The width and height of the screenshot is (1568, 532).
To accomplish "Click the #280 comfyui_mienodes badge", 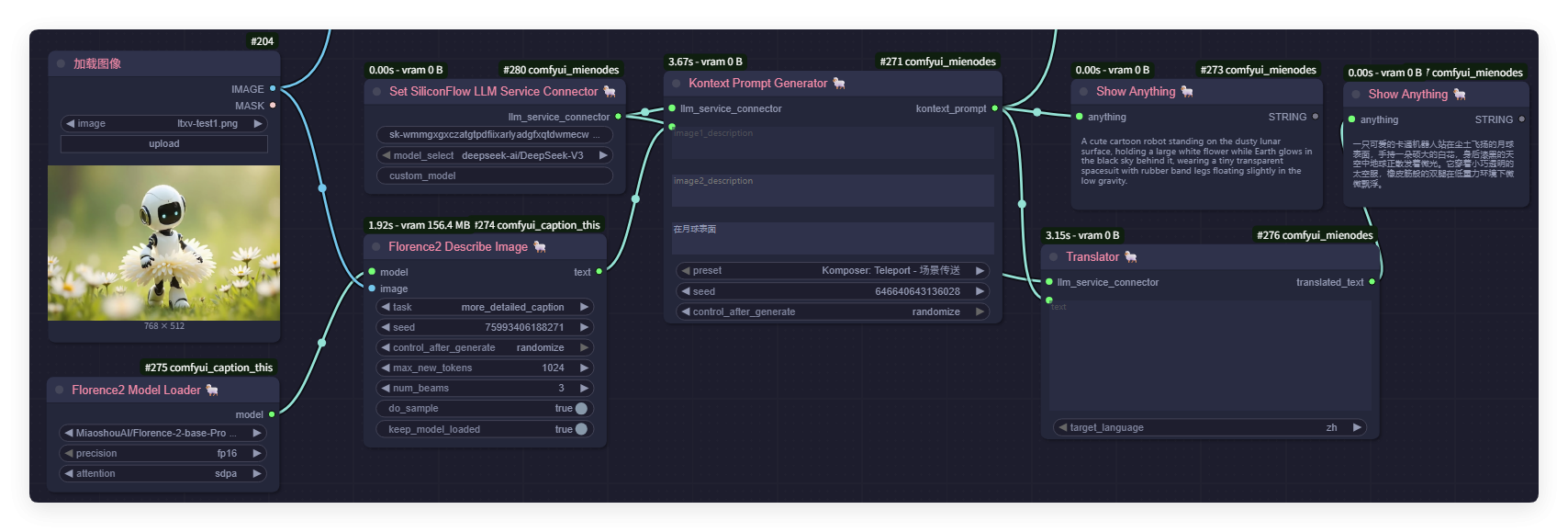I will [x=561, y=70].
